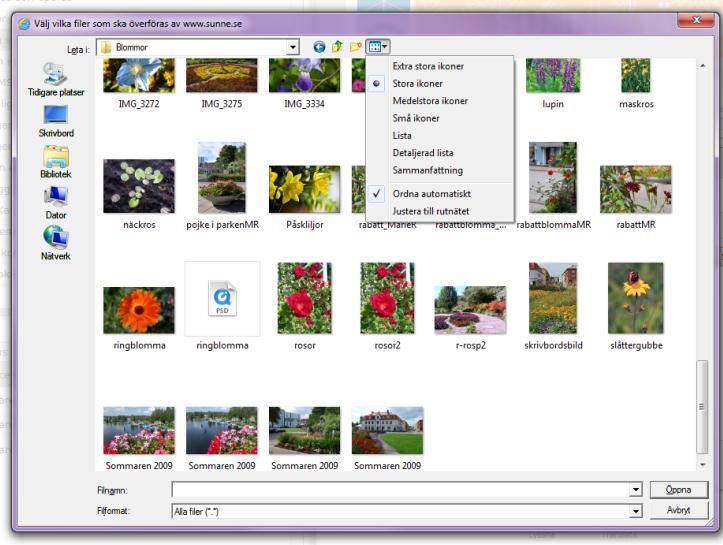Close the file upload dialog

pos(696,20)
